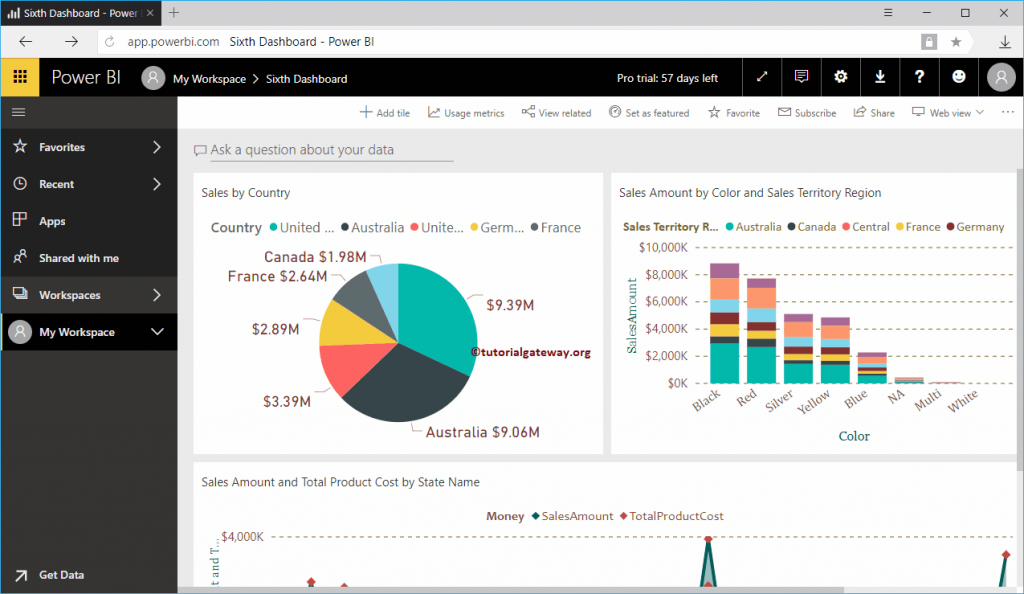Open the Power BI apps waffle icon
The image size is (1024, 594).
pyautogui.click(x=19, y=77)
